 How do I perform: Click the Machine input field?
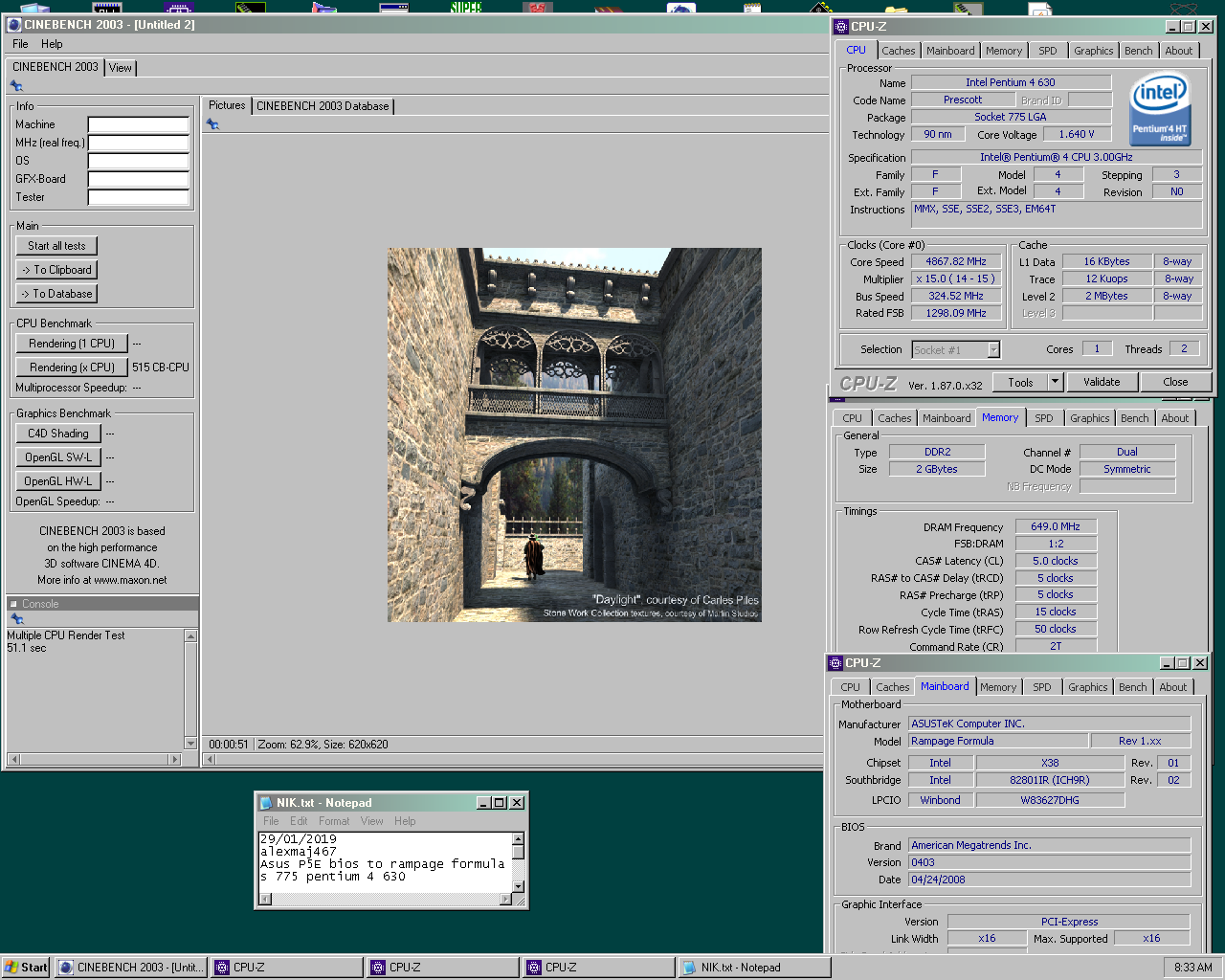click(x=139, y=124)
